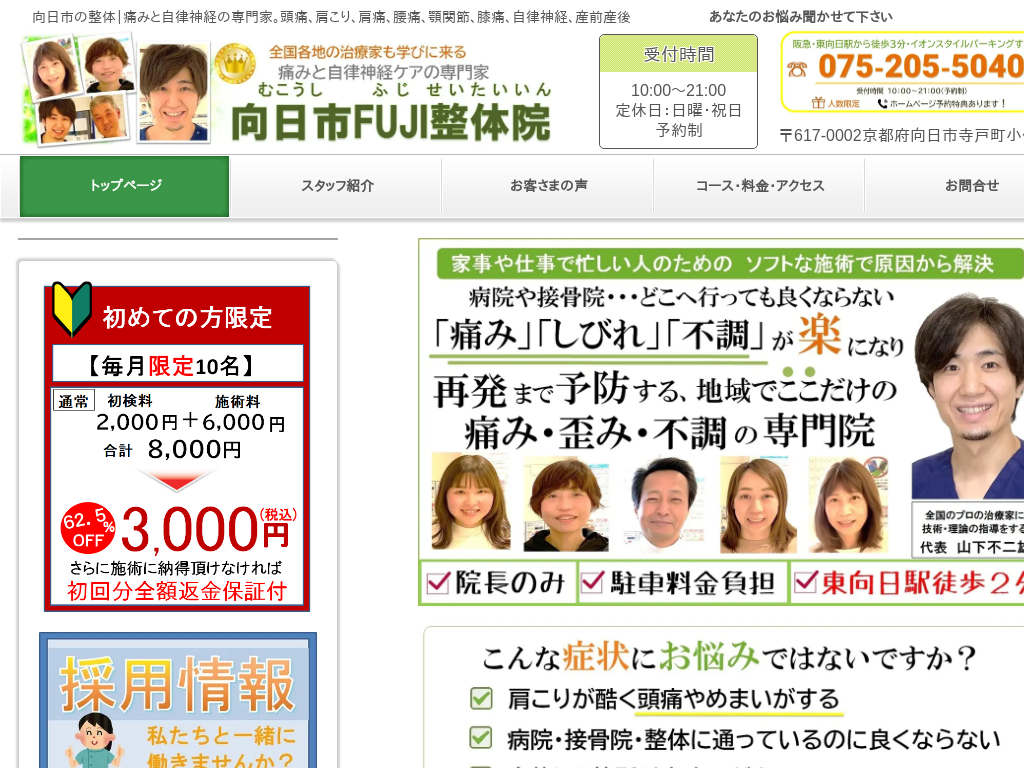Go to お客さまの声 page
The image size is (1024, 768).
pos(548,186)
